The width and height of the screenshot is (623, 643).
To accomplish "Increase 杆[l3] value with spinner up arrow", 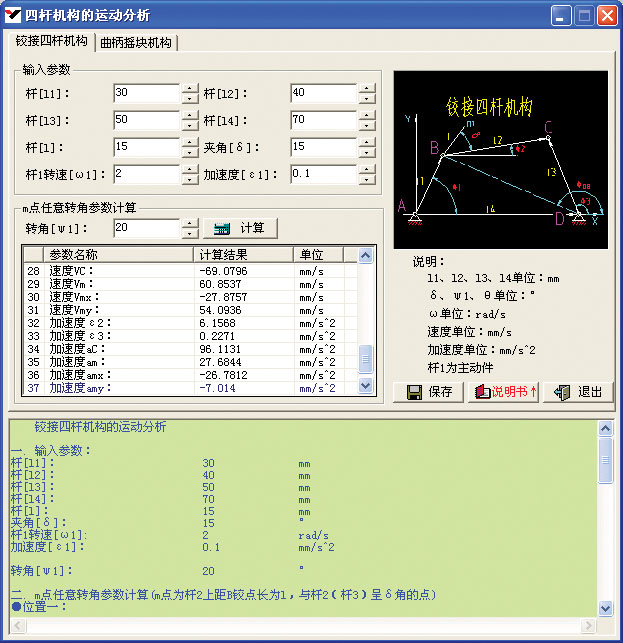I will (190, 115).
